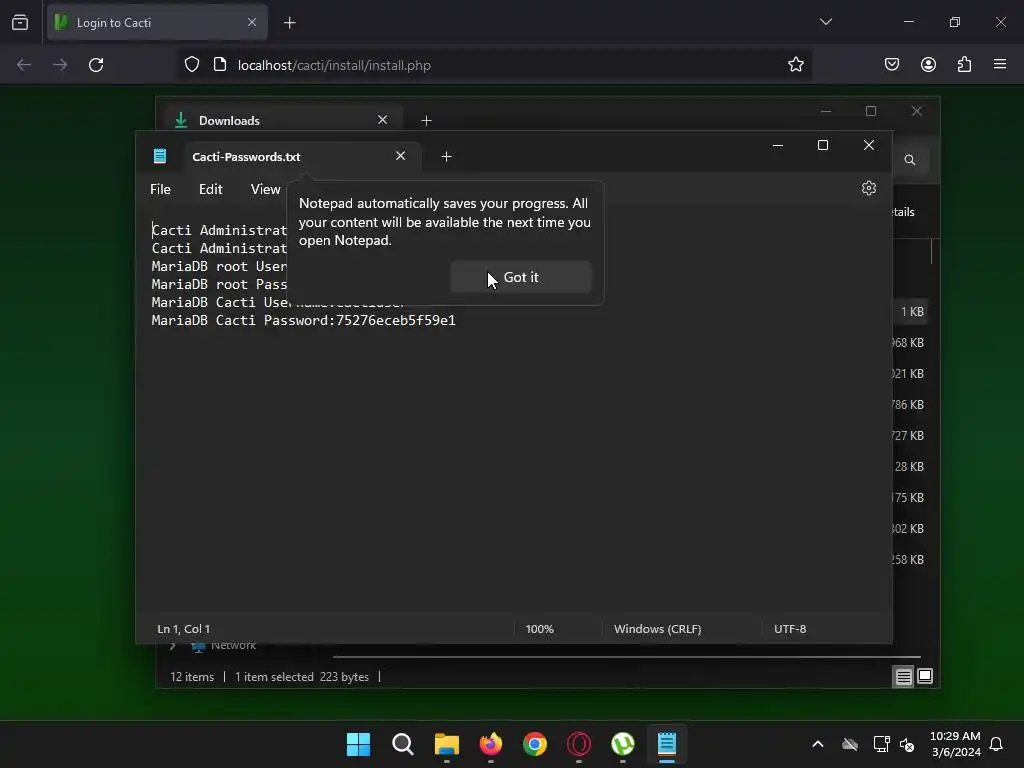Image resolution: width=1024 pixels, height=768 pixels.
Task: Close the Cacti-Passwords.txt tab
Action: click(x=400, y=156)
